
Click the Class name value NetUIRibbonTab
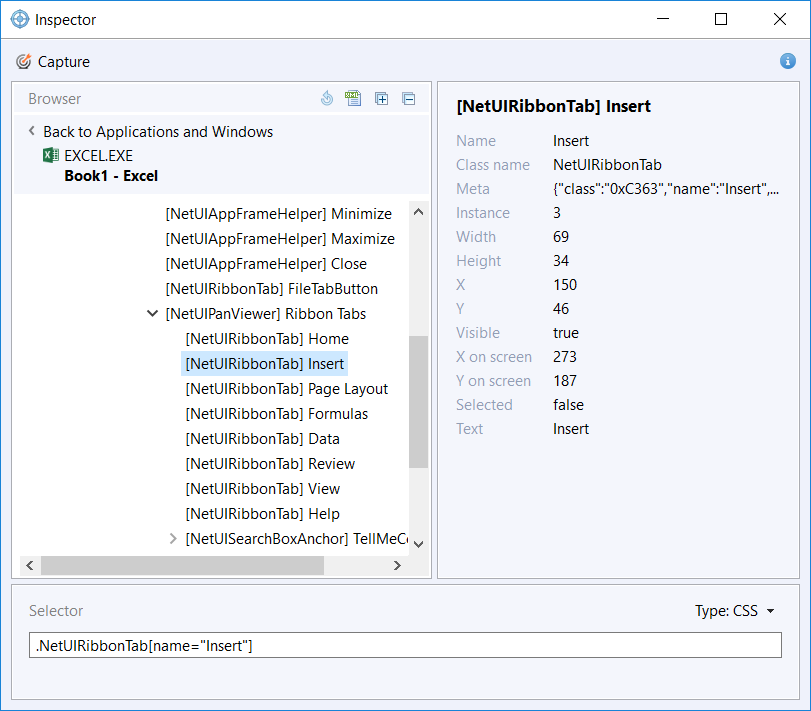(x=607, y=164)
